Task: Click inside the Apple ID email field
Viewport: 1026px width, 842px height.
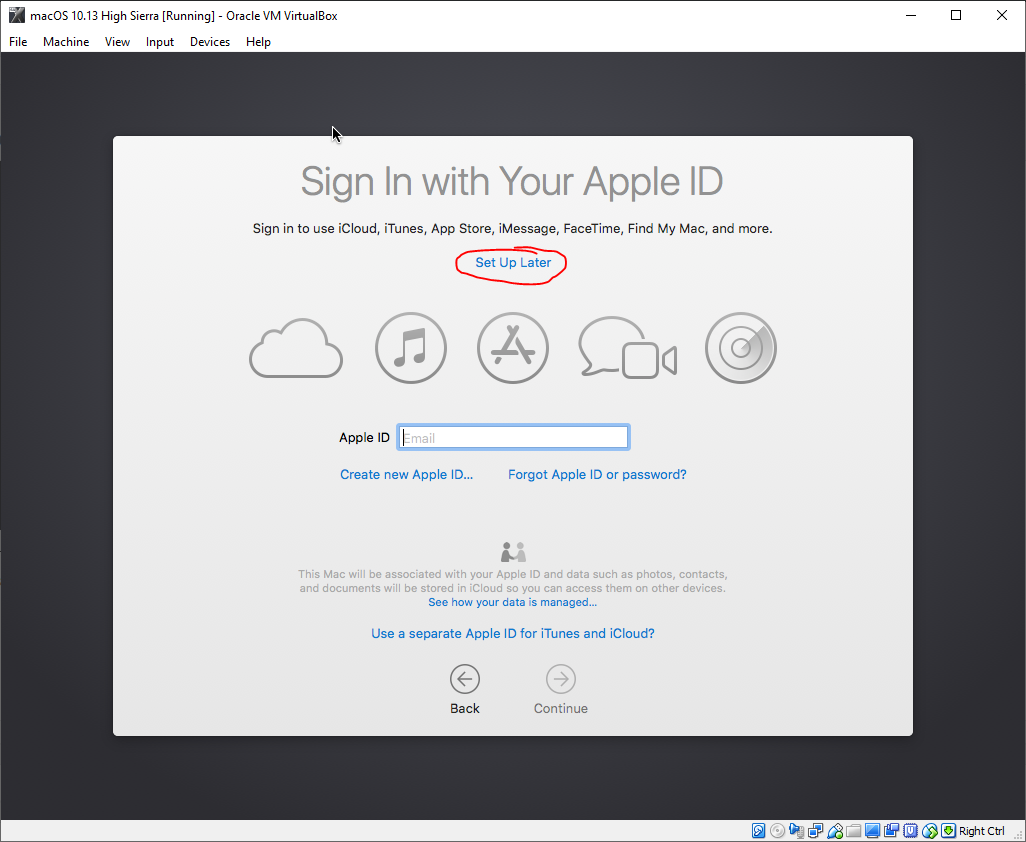Action: point(513,436)
